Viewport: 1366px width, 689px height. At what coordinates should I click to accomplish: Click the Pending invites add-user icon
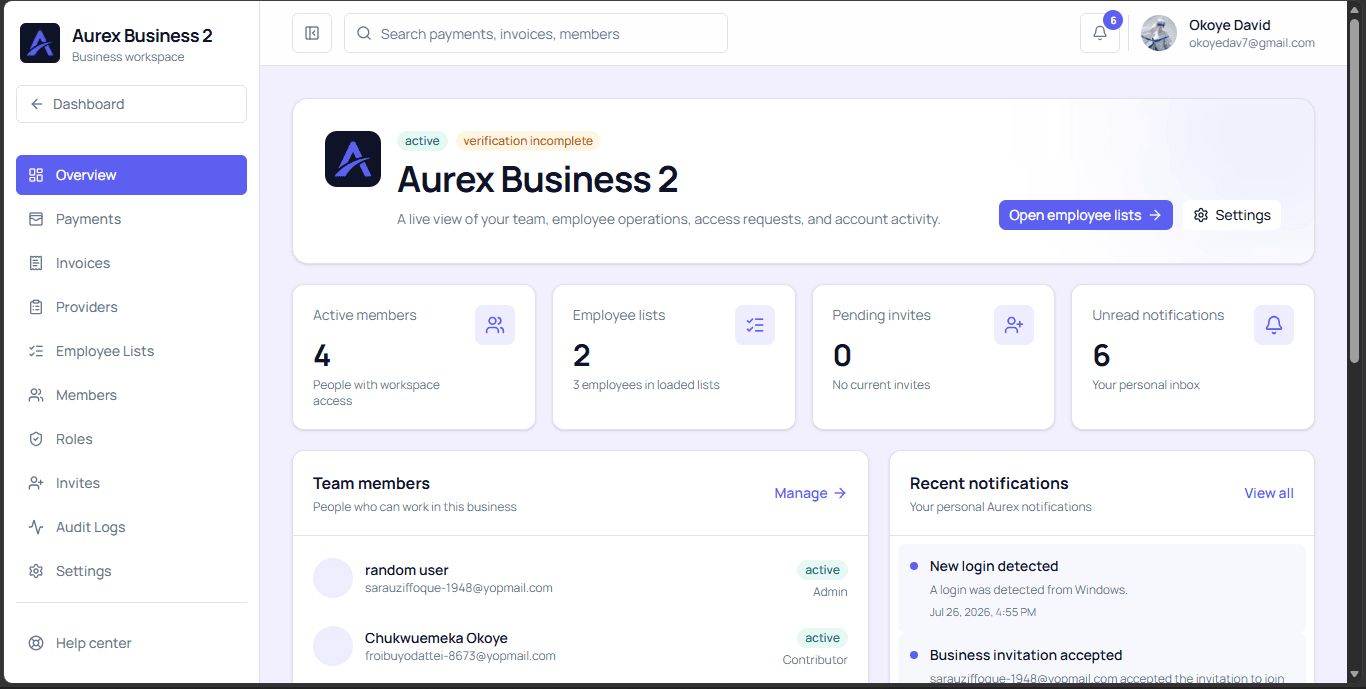click(x=1014, y=325)
